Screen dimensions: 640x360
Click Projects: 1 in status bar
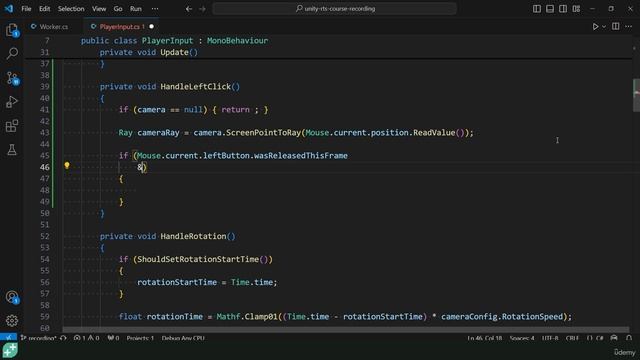pos(140,338)
